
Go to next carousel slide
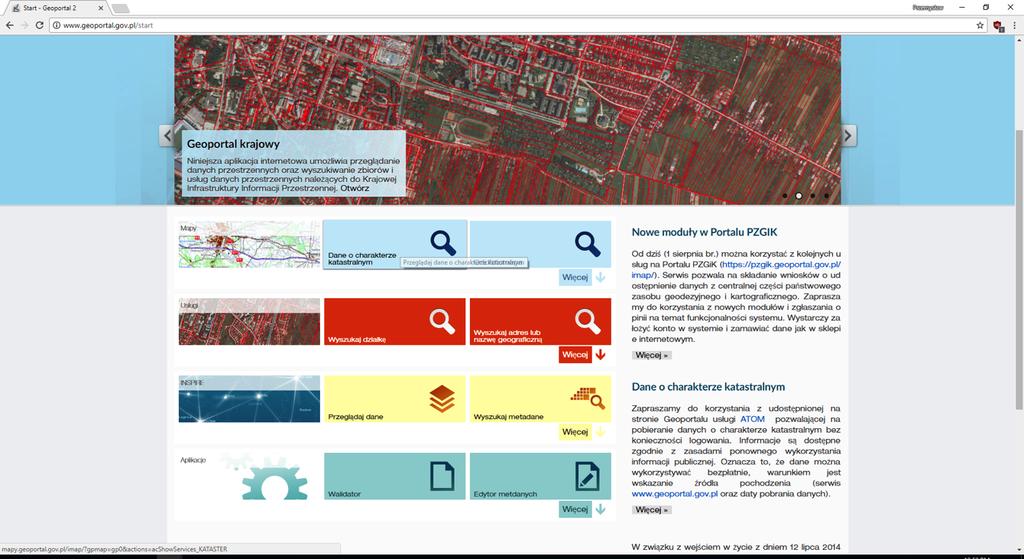(848, 136)
